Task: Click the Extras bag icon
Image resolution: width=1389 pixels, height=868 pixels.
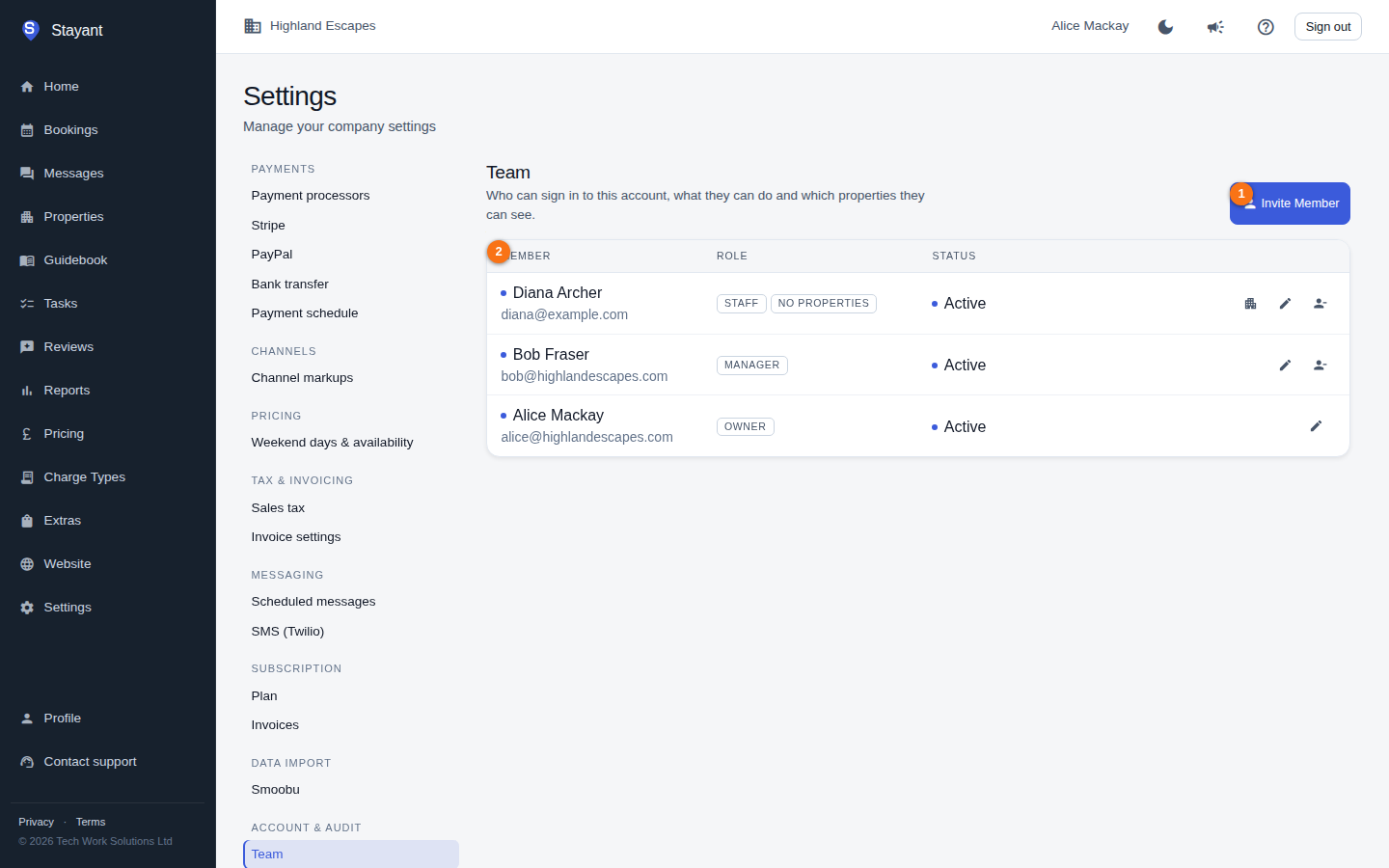Action: click(27, 521)
